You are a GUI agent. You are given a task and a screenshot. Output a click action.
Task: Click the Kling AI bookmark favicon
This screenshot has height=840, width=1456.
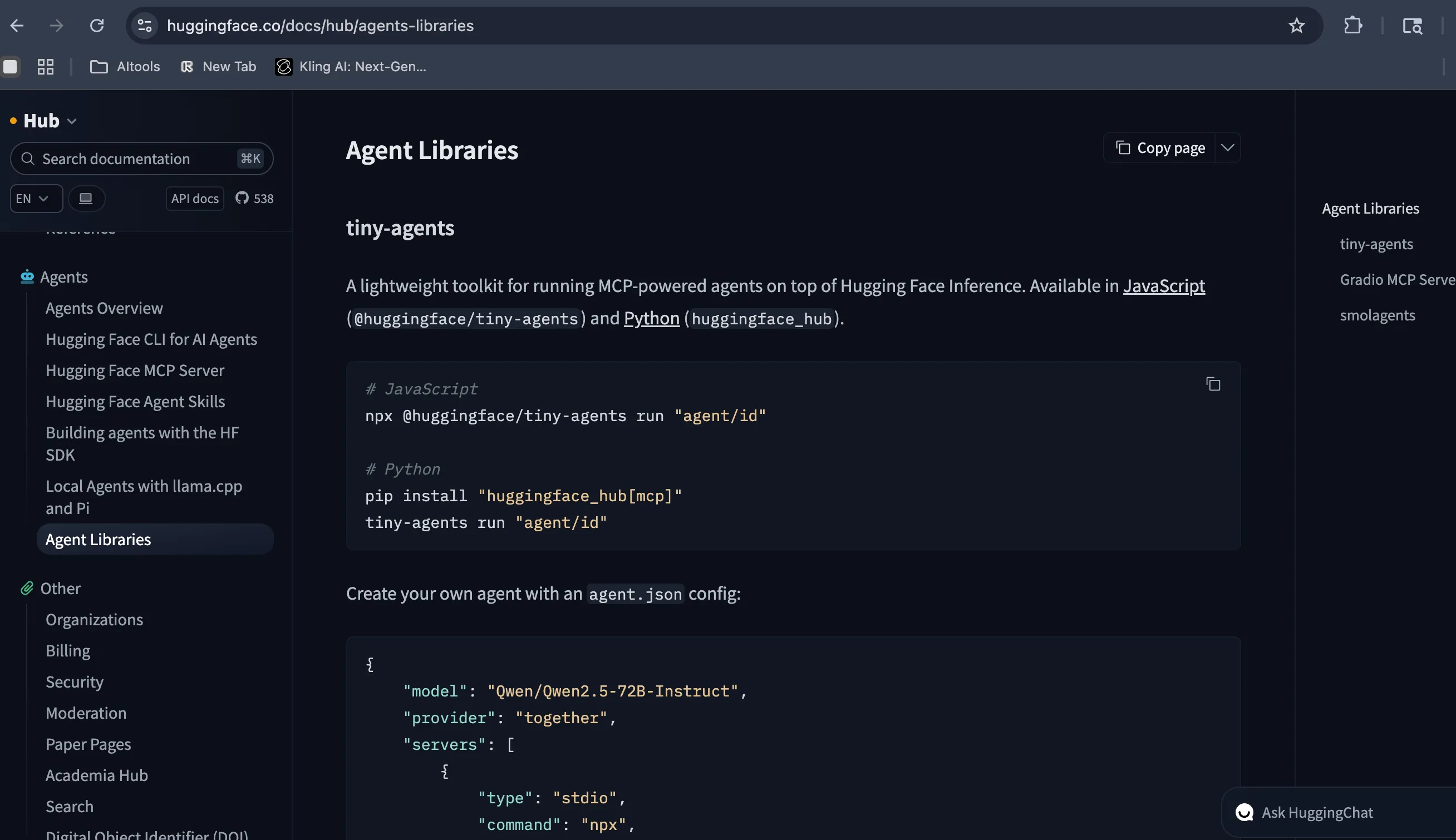pyautogui.click(x=283, y=66)
